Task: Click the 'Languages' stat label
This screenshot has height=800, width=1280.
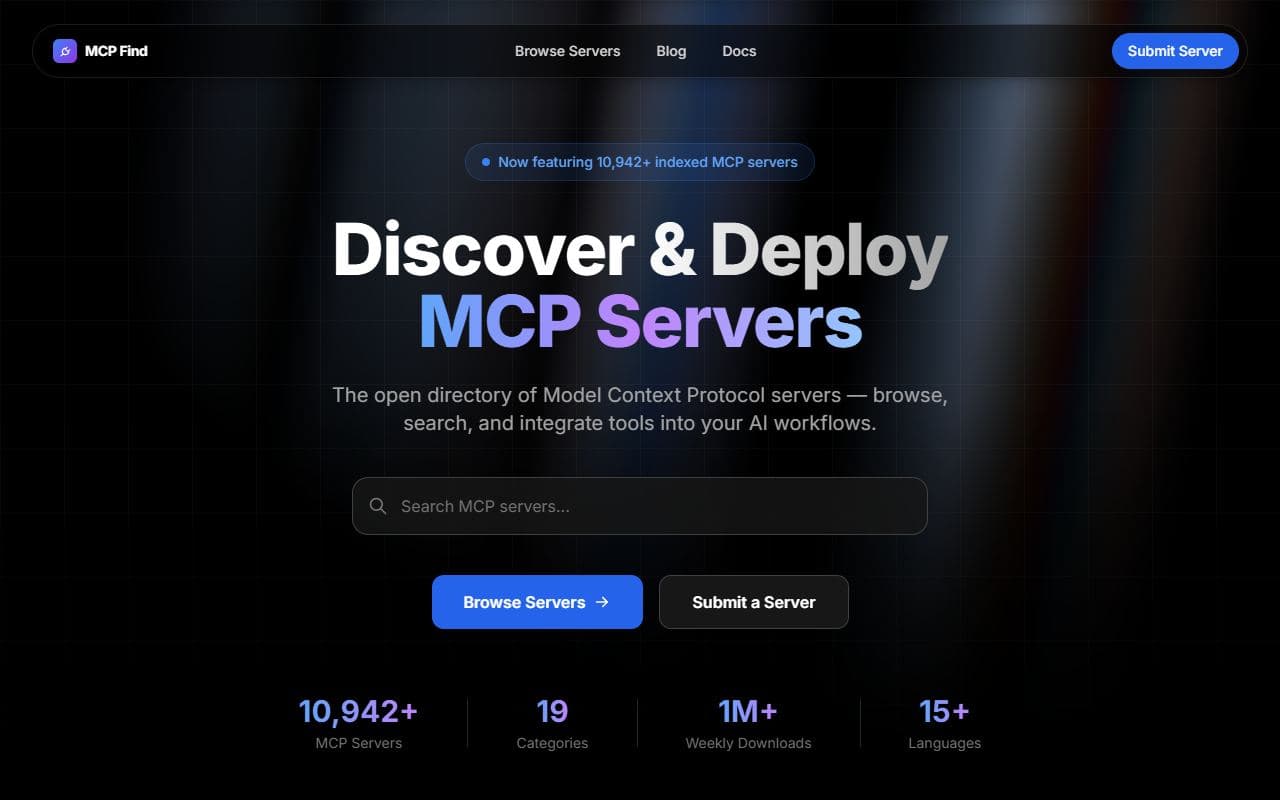Action: (944, 743)
